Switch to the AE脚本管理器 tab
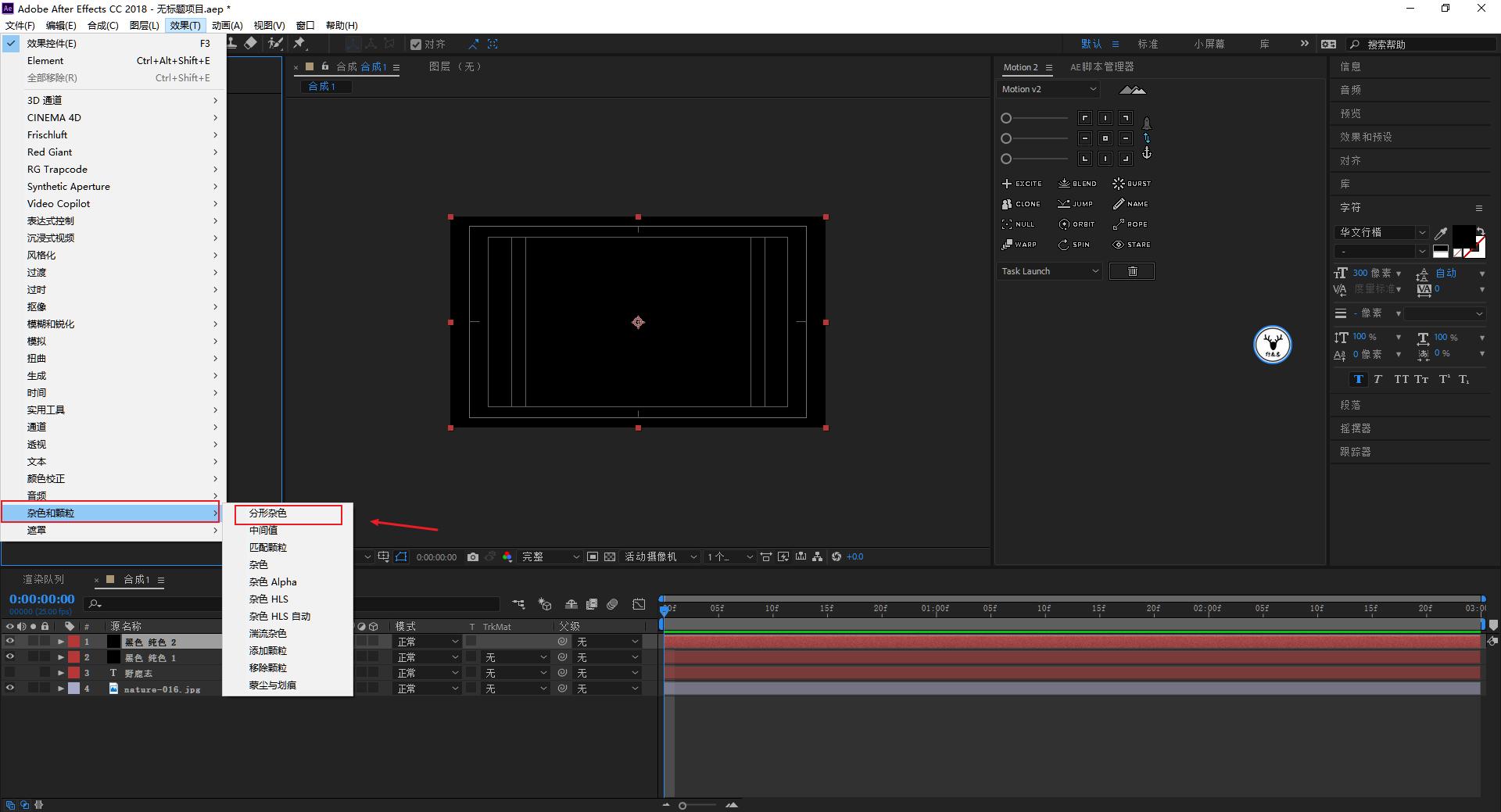1501x812 pixels. click(x=1102, y=67)
